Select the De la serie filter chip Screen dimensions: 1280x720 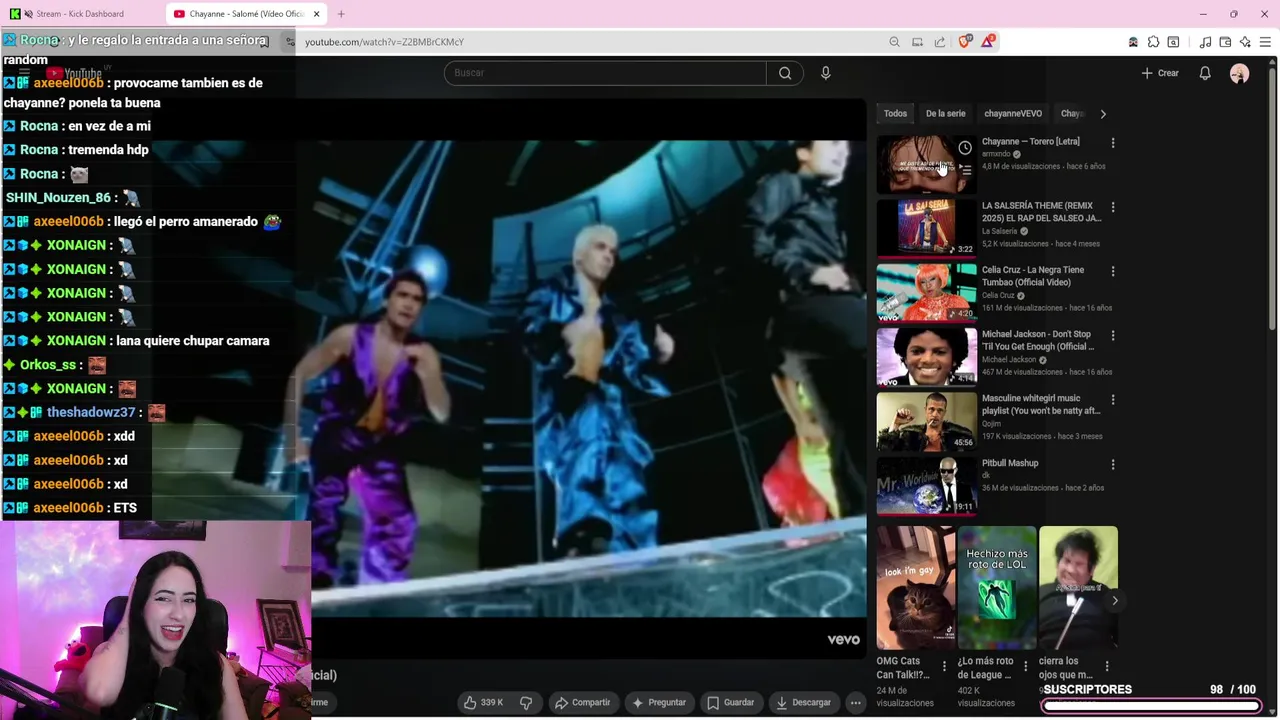(x=945, y=114)
